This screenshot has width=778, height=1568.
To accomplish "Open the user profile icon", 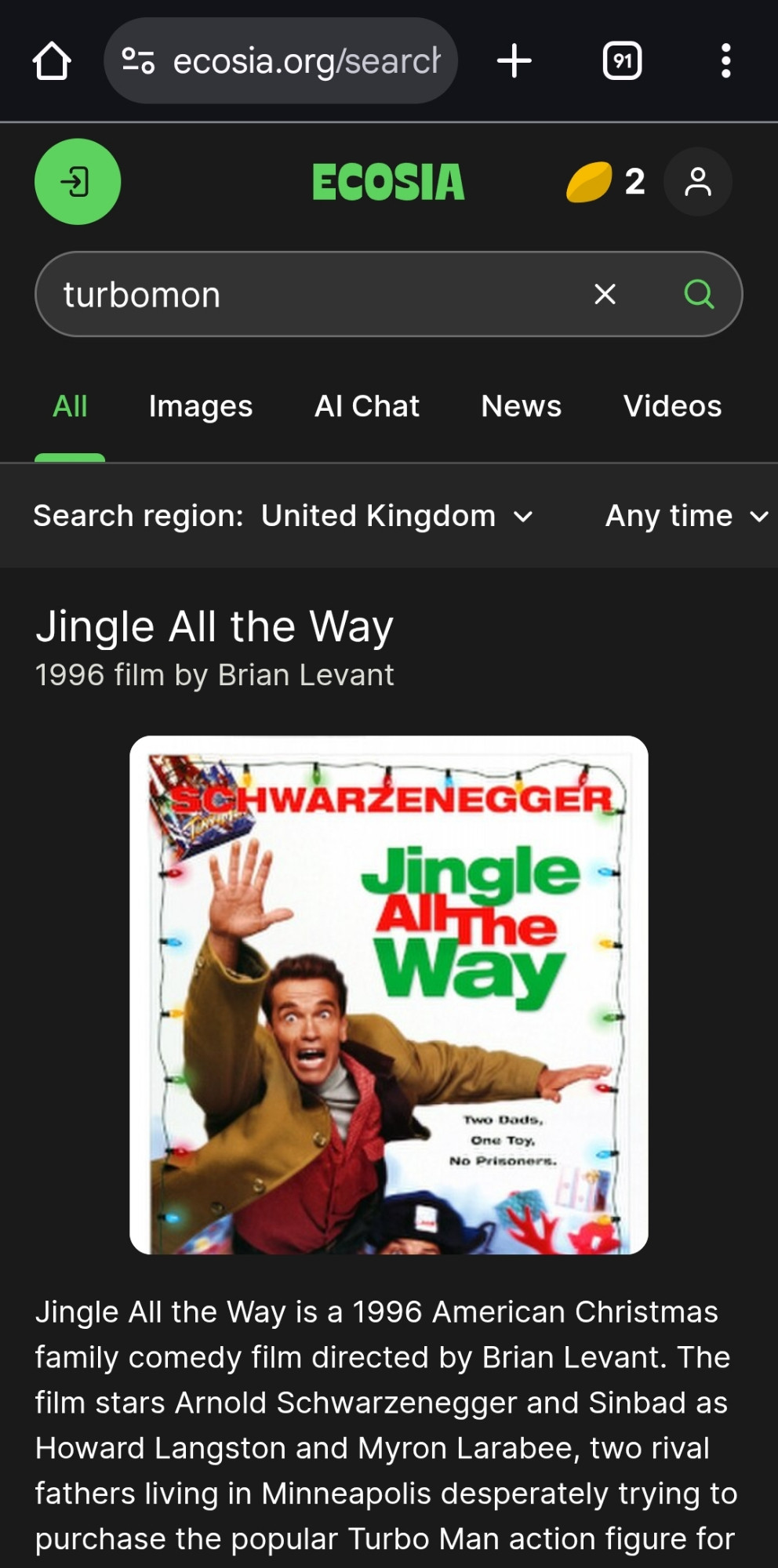I will click(698, 182).
